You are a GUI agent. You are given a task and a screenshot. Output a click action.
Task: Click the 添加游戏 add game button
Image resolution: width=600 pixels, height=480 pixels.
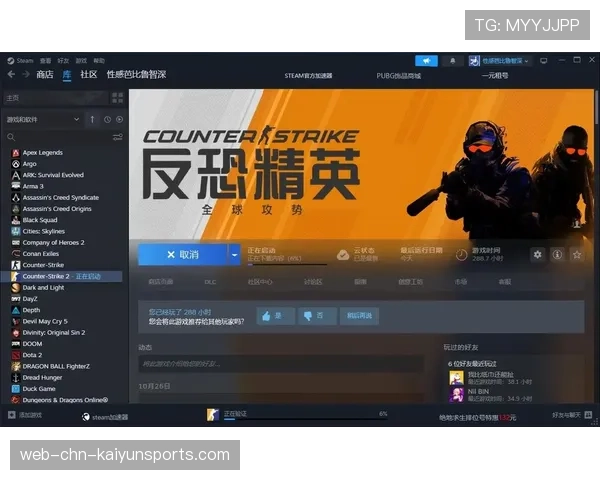pyautogui.click(x=25, y=415)
